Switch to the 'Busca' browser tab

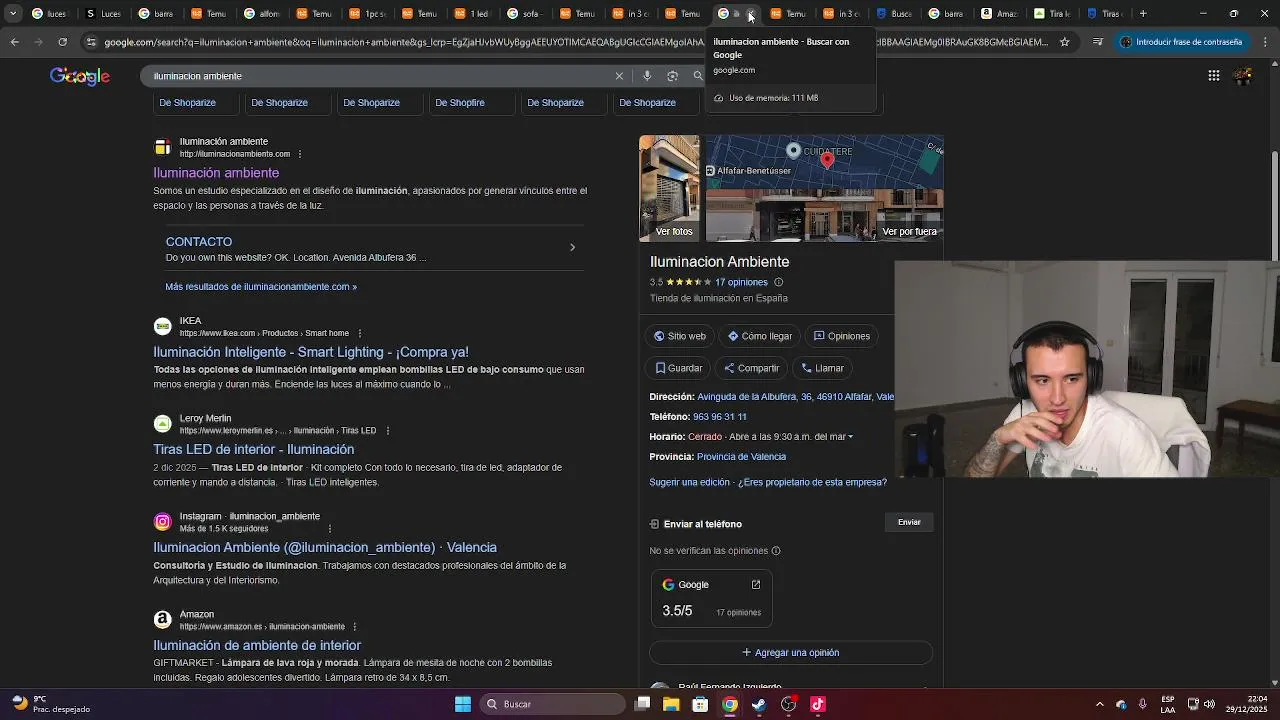892,14
